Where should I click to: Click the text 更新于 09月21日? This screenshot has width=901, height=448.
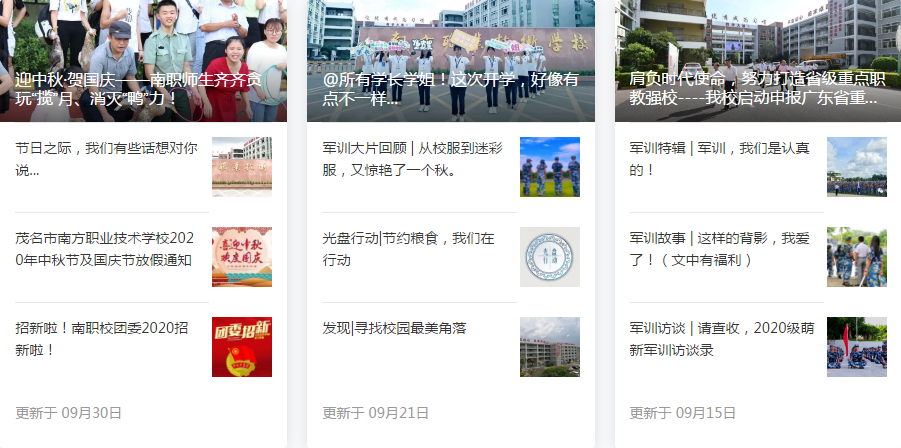pos(376,413)
